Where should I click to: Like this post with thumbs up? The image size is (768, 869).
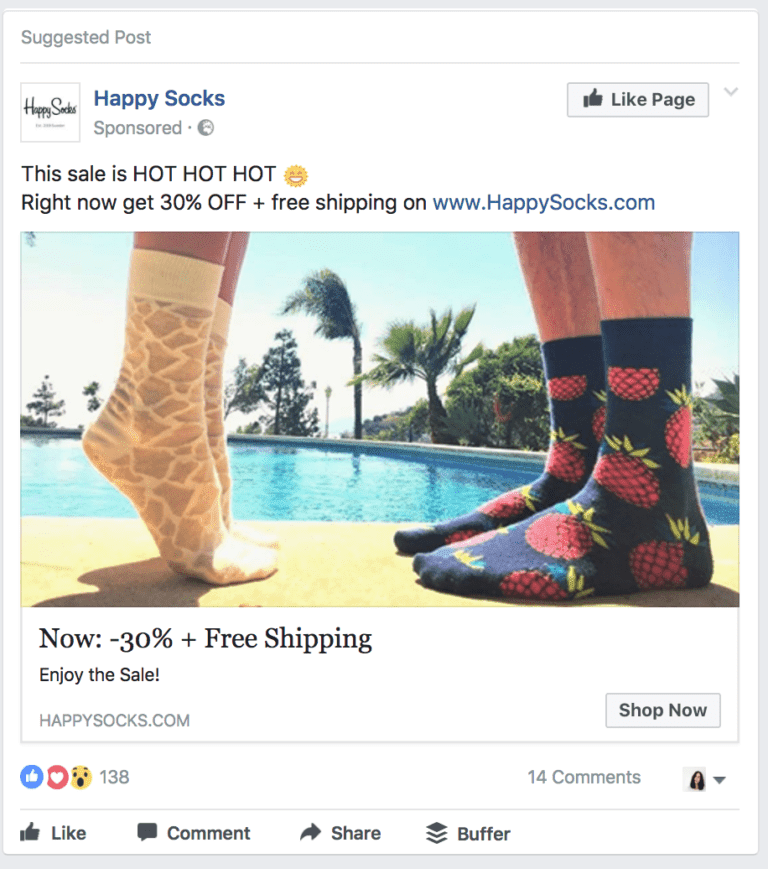click(54, 833)
